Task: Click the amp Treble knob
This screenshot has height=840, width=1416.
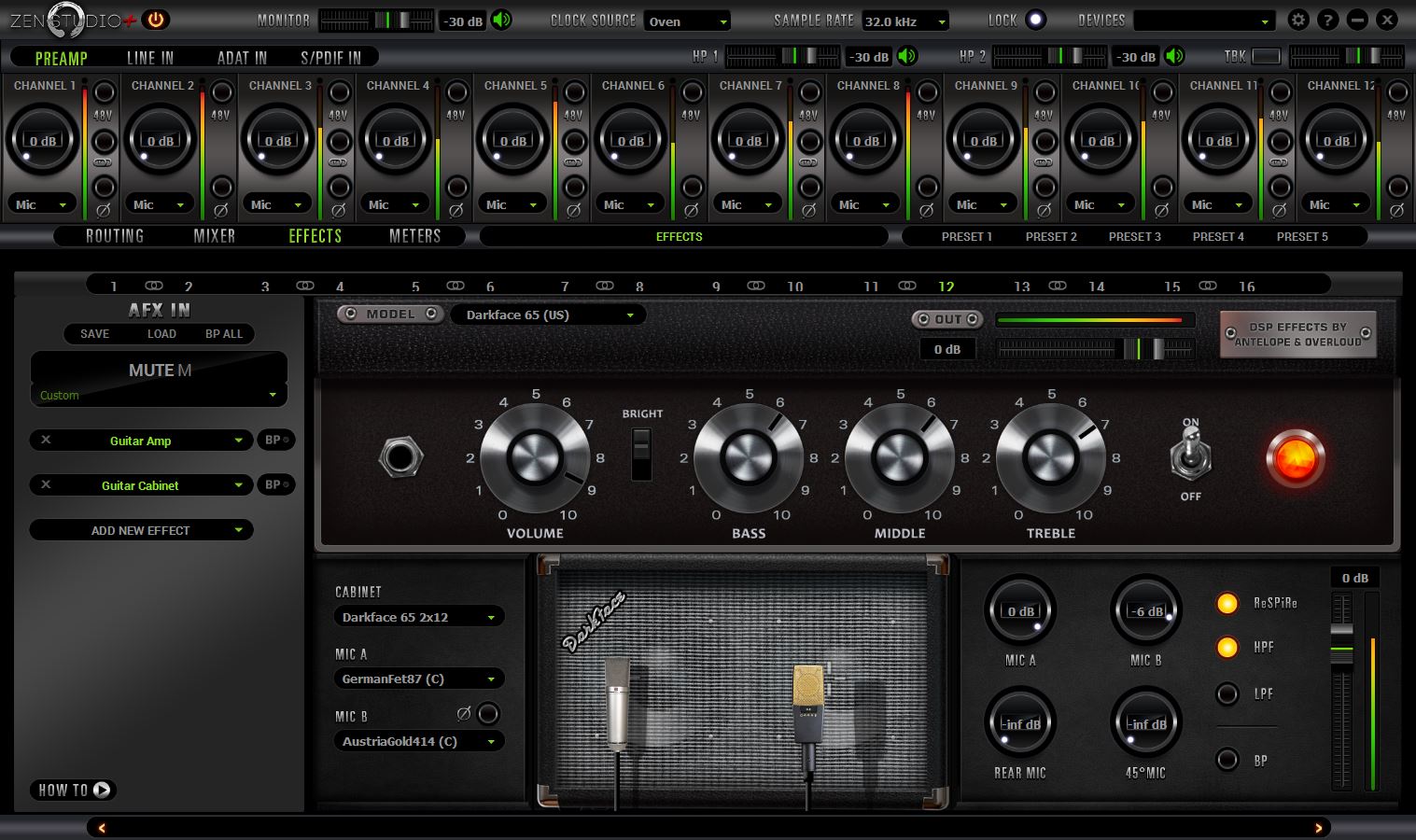Action: pos(1051,458)
